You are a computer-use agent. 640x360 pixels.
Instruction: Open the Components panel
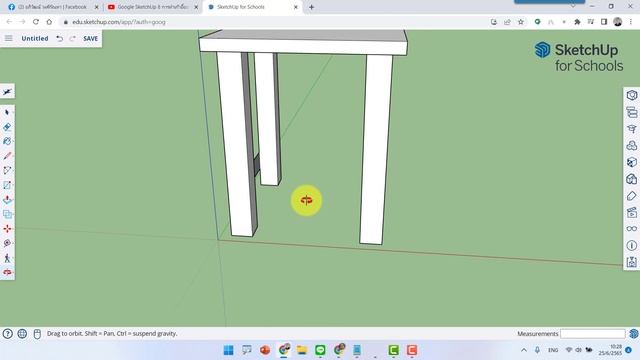point(632,146)
